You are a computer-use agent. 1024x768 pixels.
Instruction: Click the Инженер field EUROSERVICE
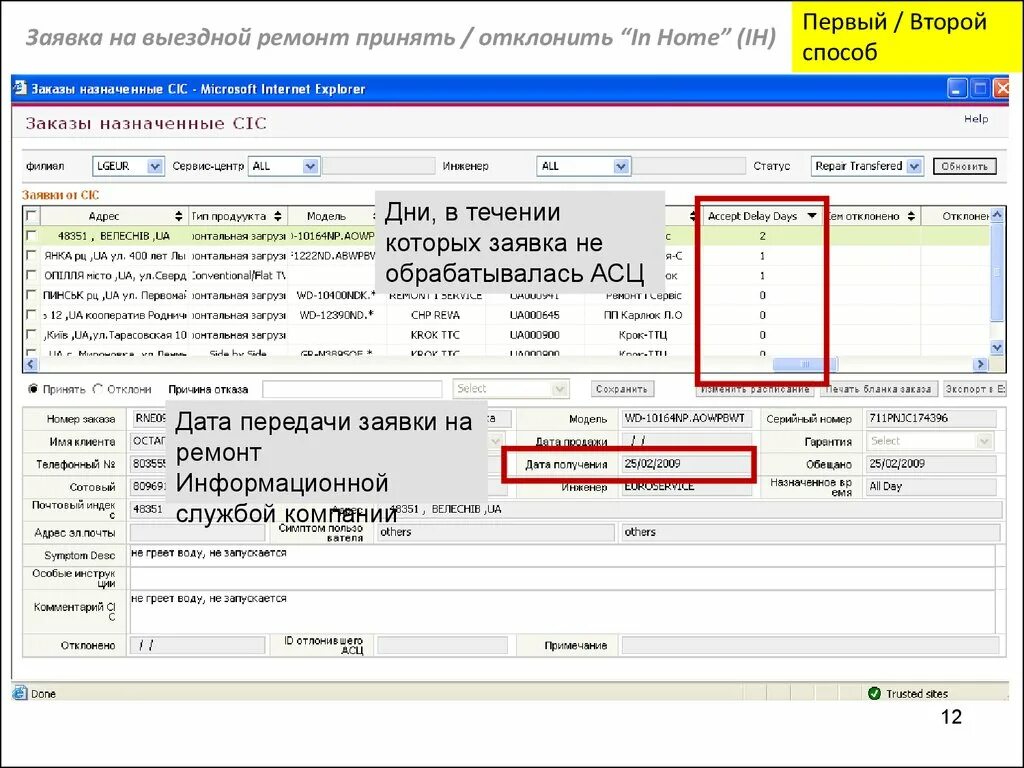pos(686,487)
